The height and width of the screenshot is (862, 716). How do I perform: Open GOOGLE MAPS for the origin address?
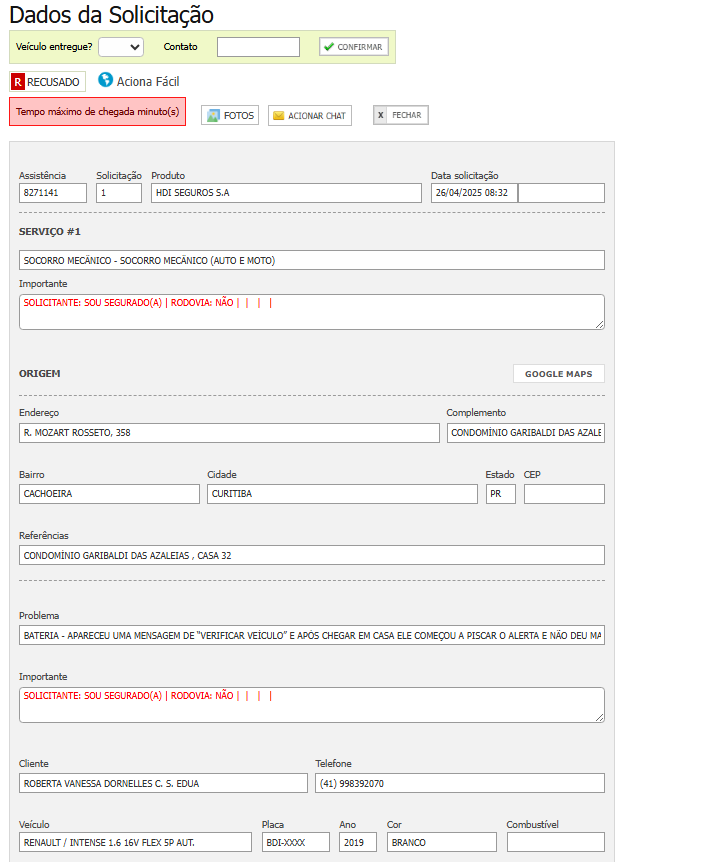(559, 374)
